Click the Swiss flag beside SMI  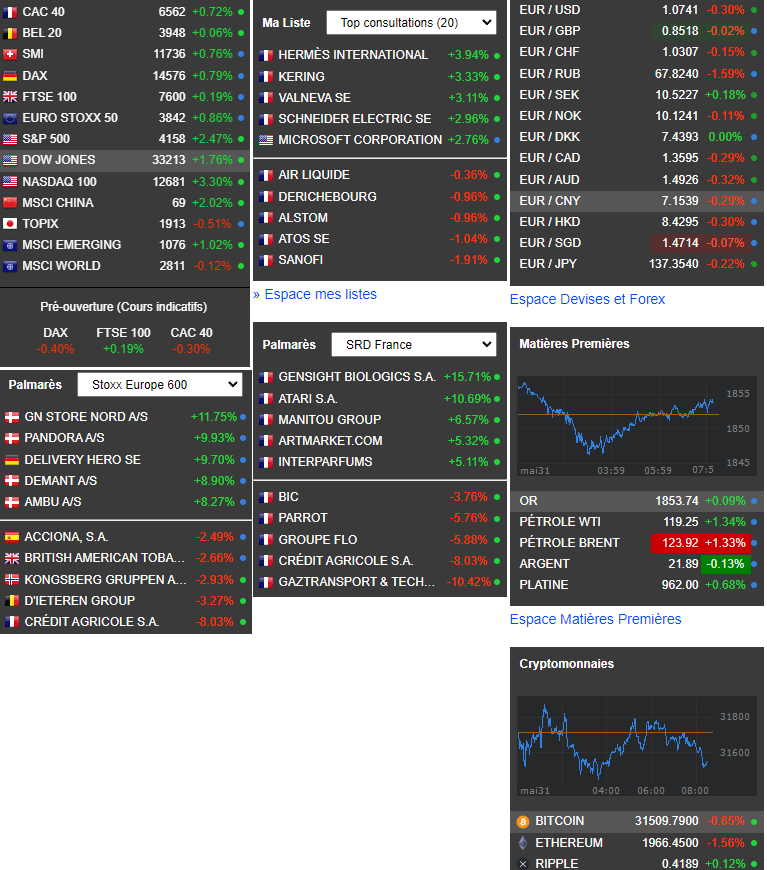tap(10, 54)
